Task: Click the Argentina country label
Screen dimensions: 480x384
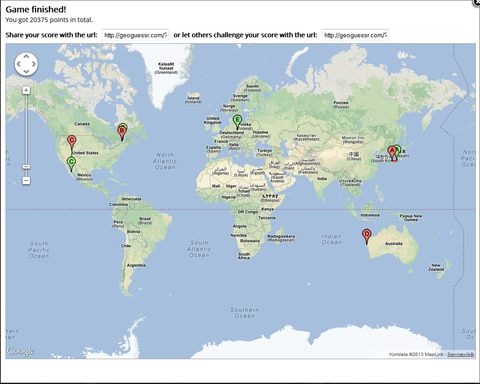Action: (136, 265)
